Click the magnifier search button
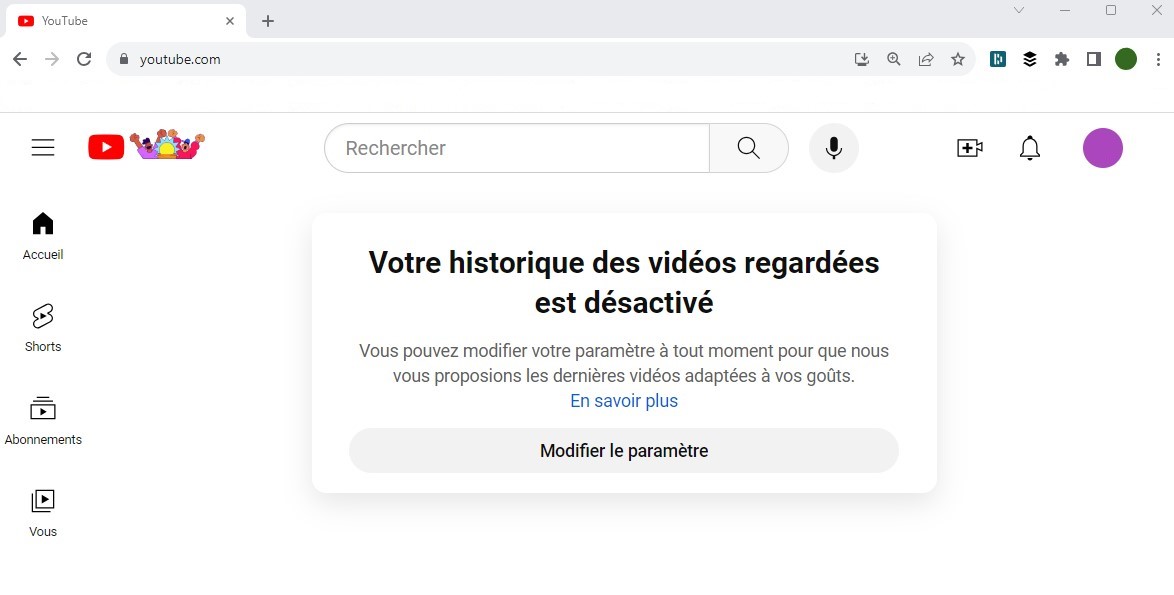 point(749,148)
